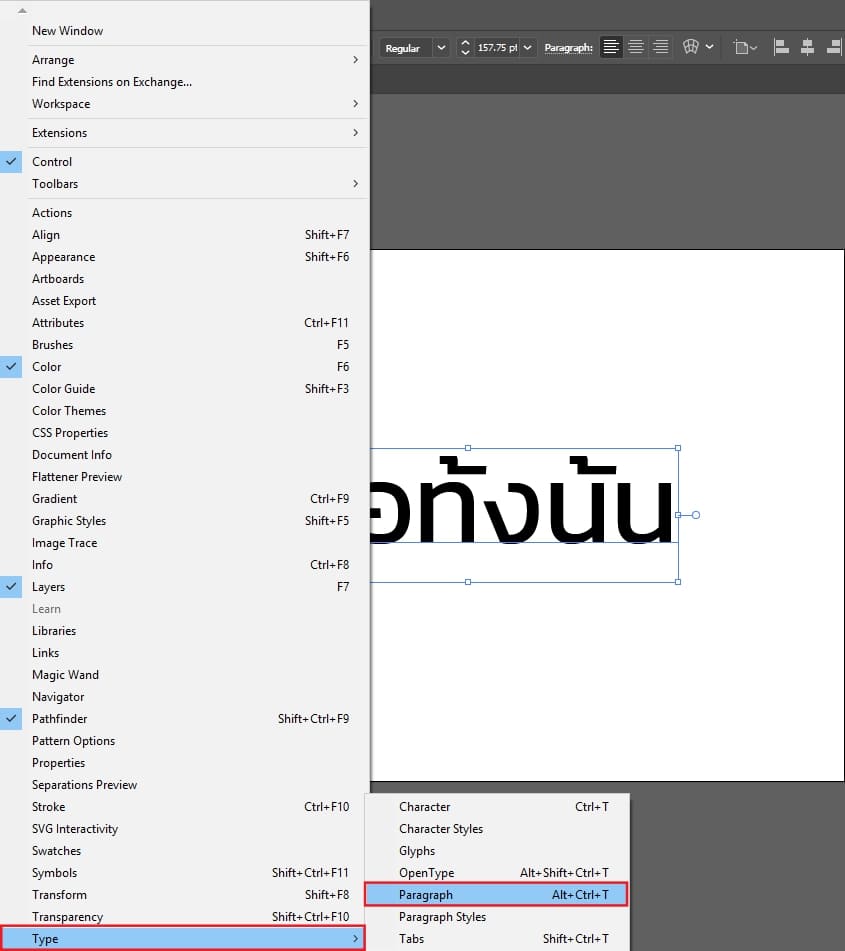
Task: Click the scroll-up arrow atop Window menu
Action: [22, 10]
